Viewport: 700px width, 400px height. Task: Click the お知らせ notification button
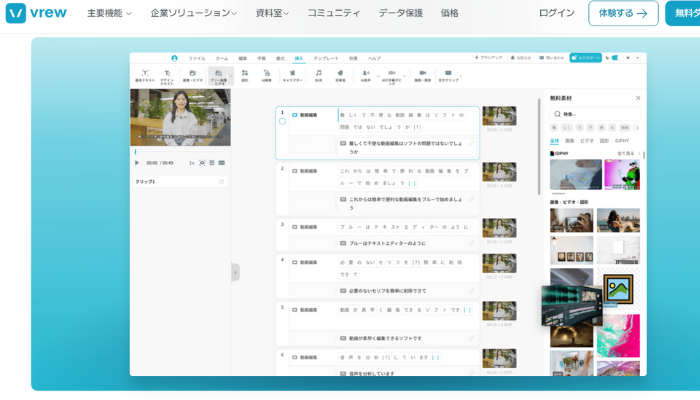pos(521,58)
